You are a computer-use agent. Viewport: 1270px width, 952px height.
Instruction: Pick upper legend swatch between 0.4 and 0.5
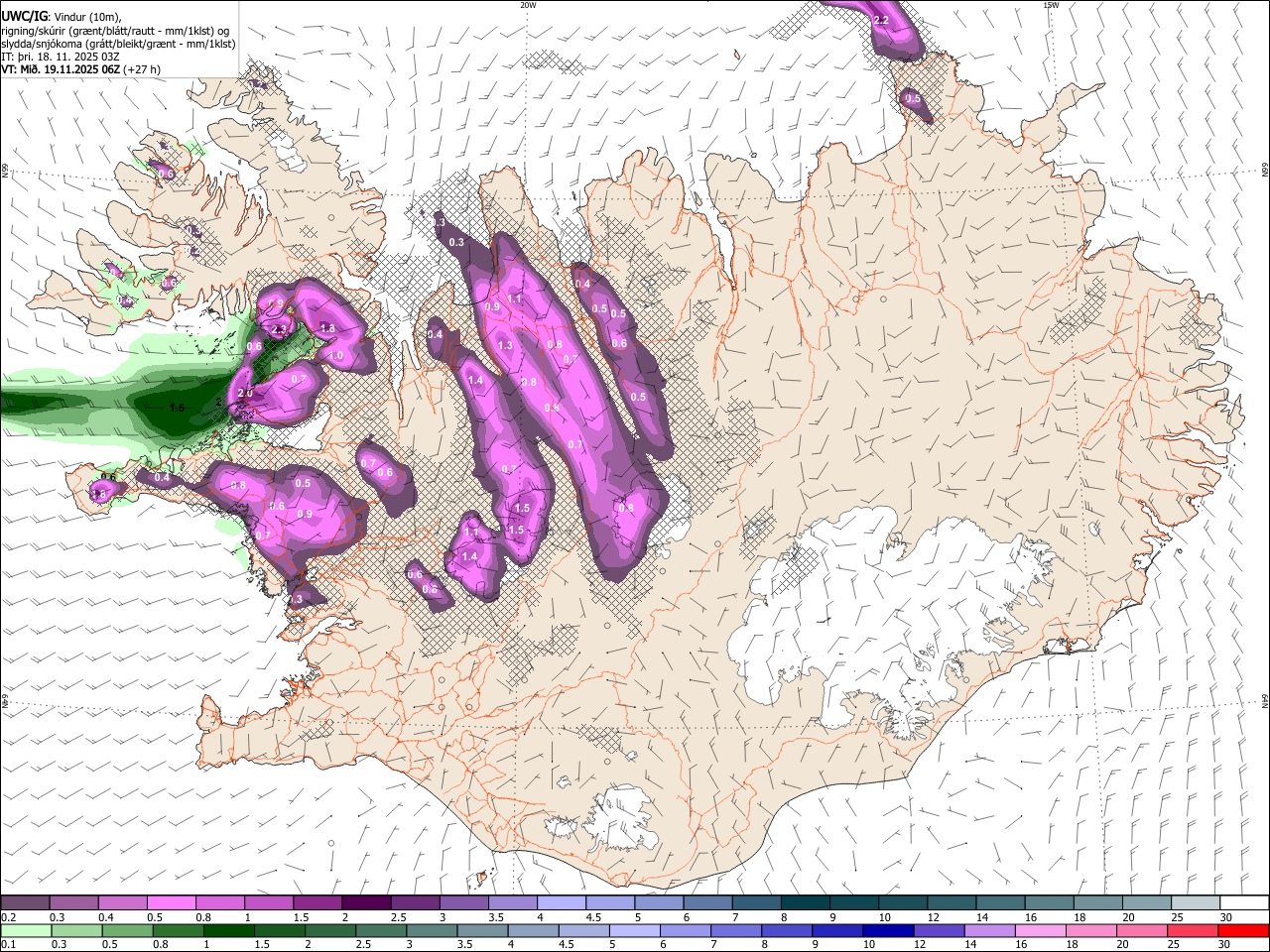pyautogui.click(x=122, y=903)
